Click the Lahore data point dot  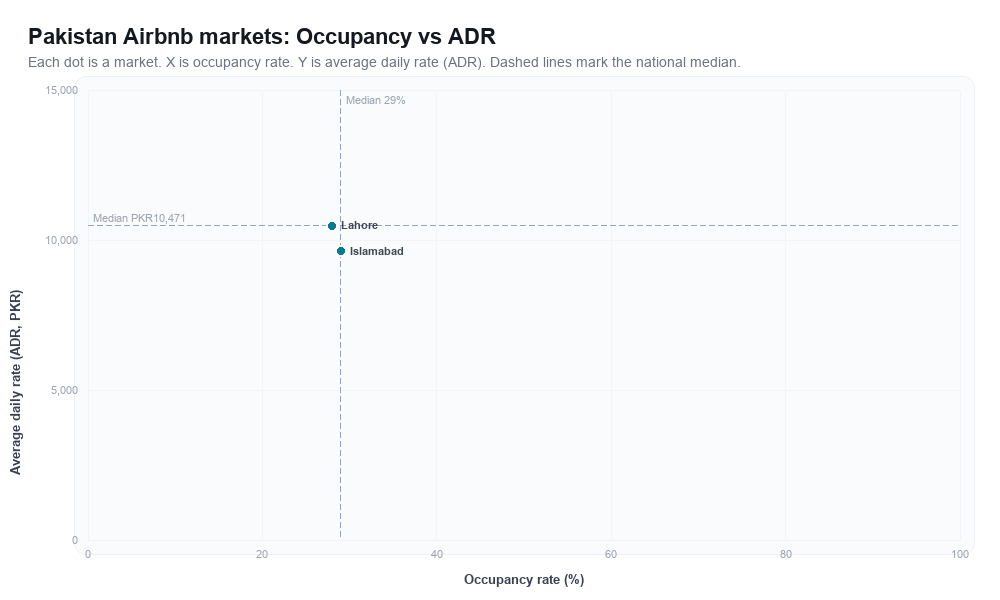point(332,226)
